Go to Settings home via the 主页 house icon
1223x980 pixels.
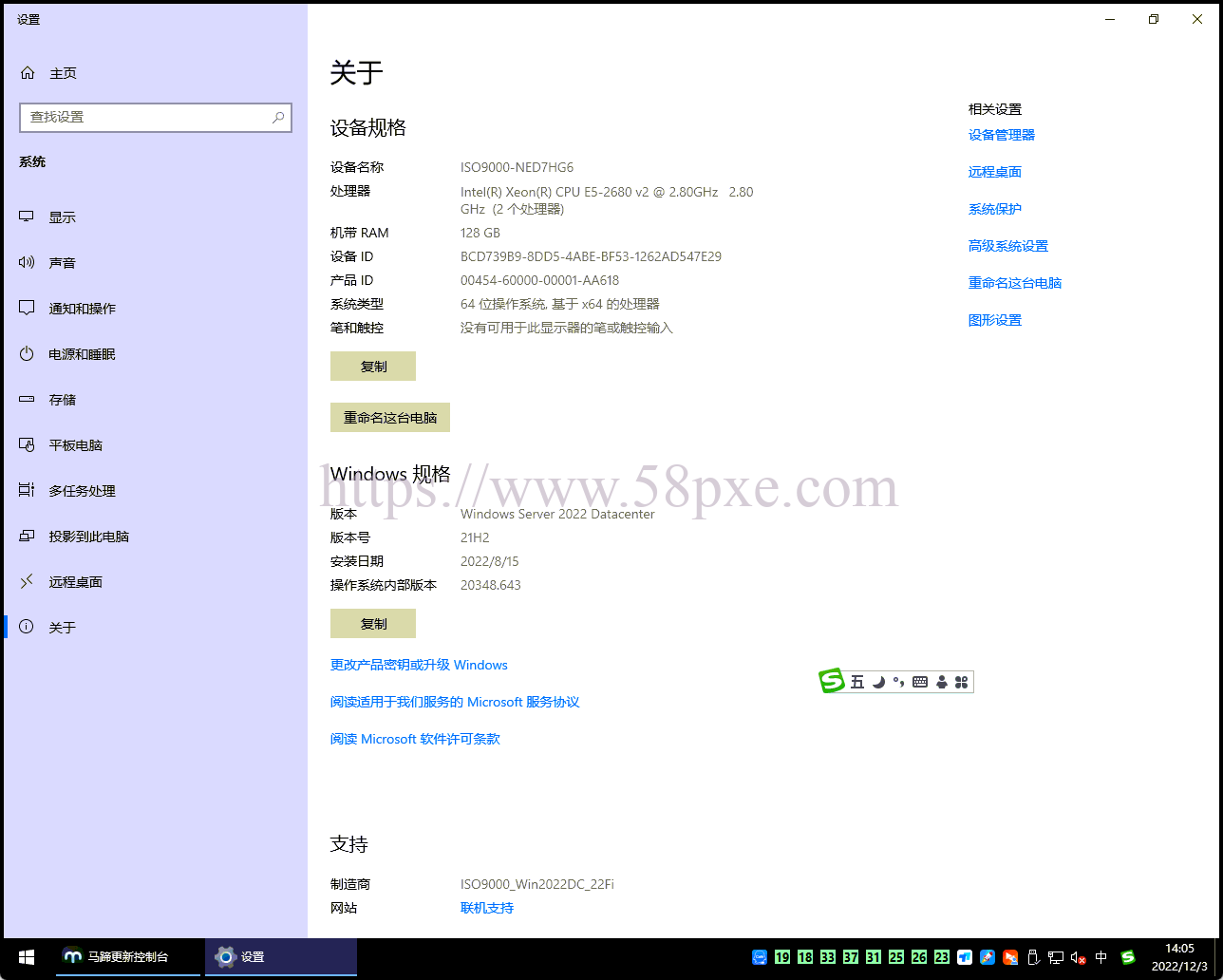(28, 73)
